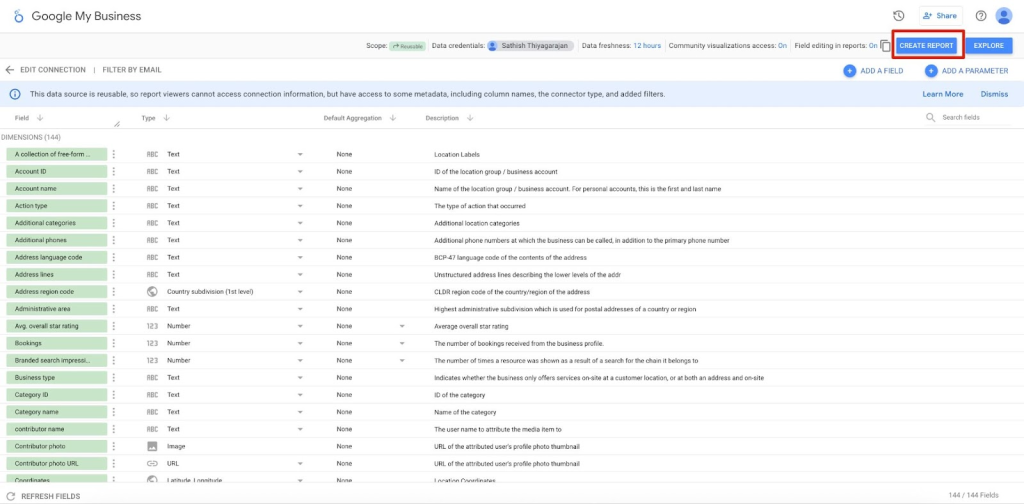Click the Create Report button
Screen dimensions: 1024x504
point(926,46)
